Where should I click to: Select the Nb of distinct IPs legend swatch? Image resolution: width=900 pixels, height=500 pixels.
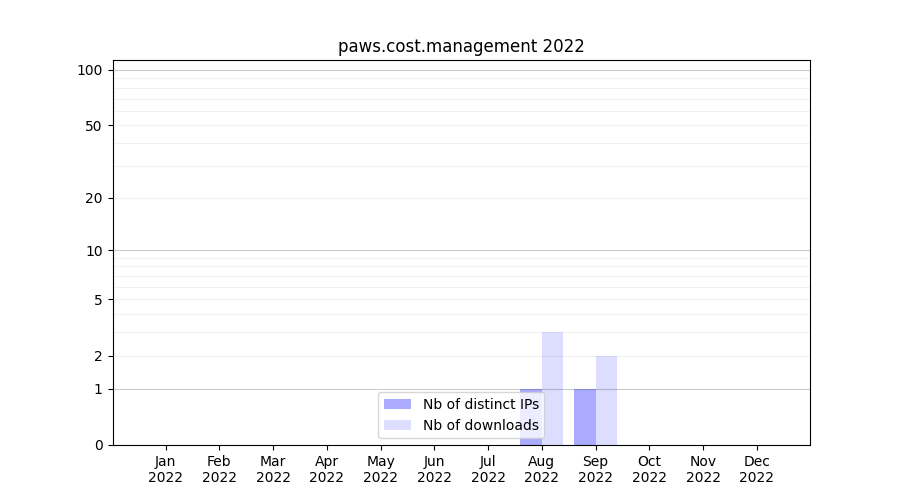coord(397,404)
